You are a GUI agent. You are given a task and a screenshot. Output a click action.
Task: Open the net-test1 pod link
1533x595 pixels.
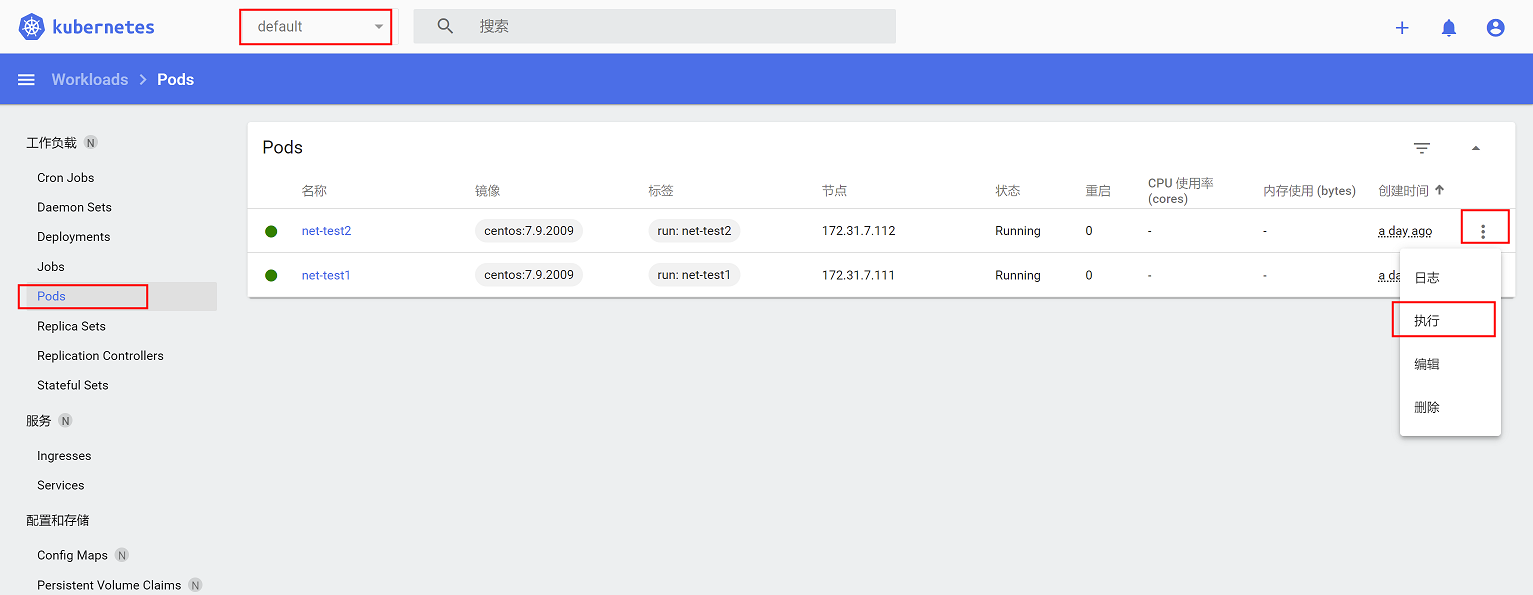point(326,275)
